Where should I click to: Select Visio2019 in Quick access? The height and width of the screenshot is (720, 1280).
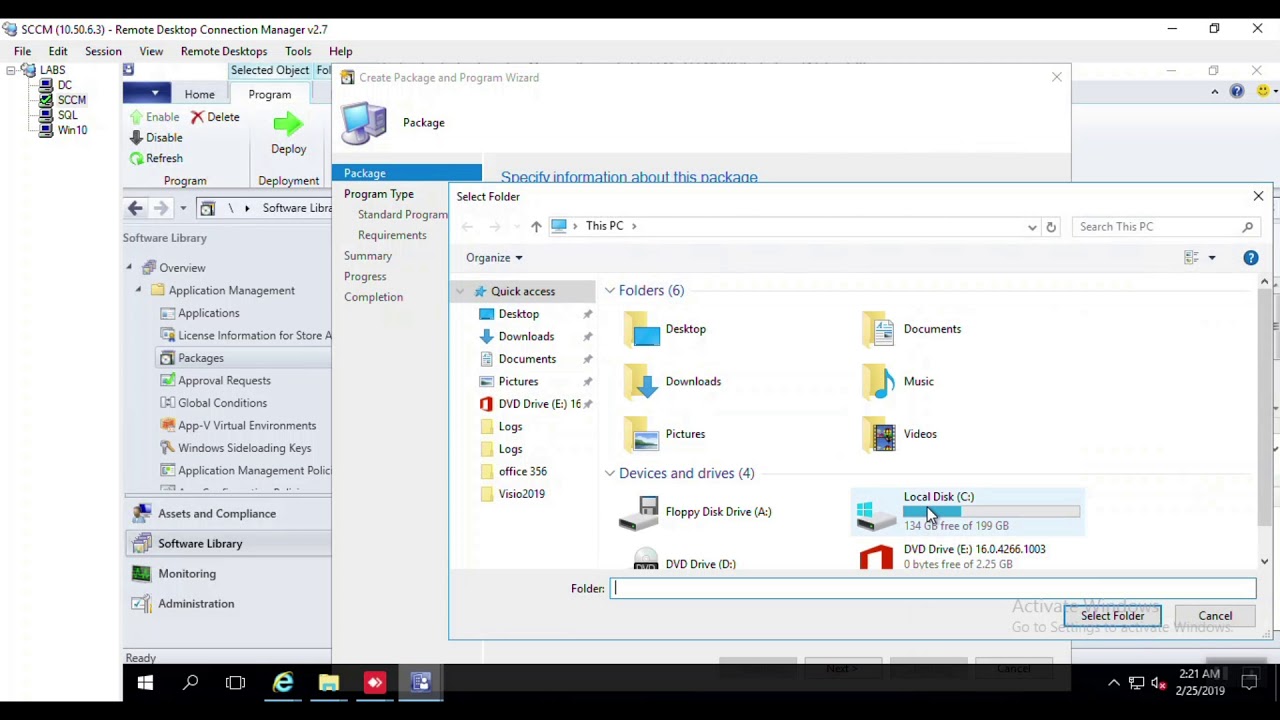coord(521,494)
